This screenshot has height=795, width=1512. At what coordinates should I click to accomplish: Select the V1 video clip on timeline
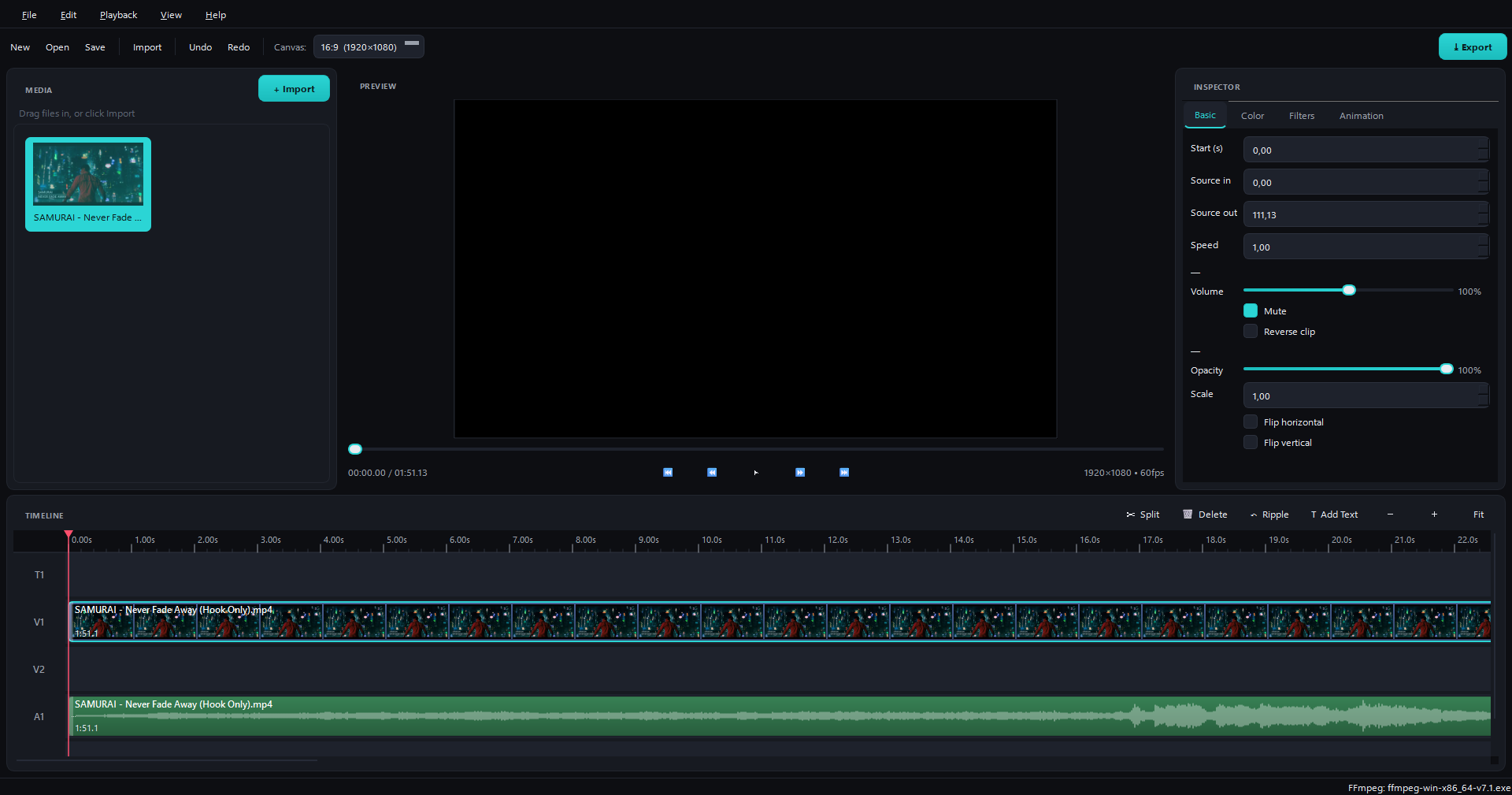(780, 622)
